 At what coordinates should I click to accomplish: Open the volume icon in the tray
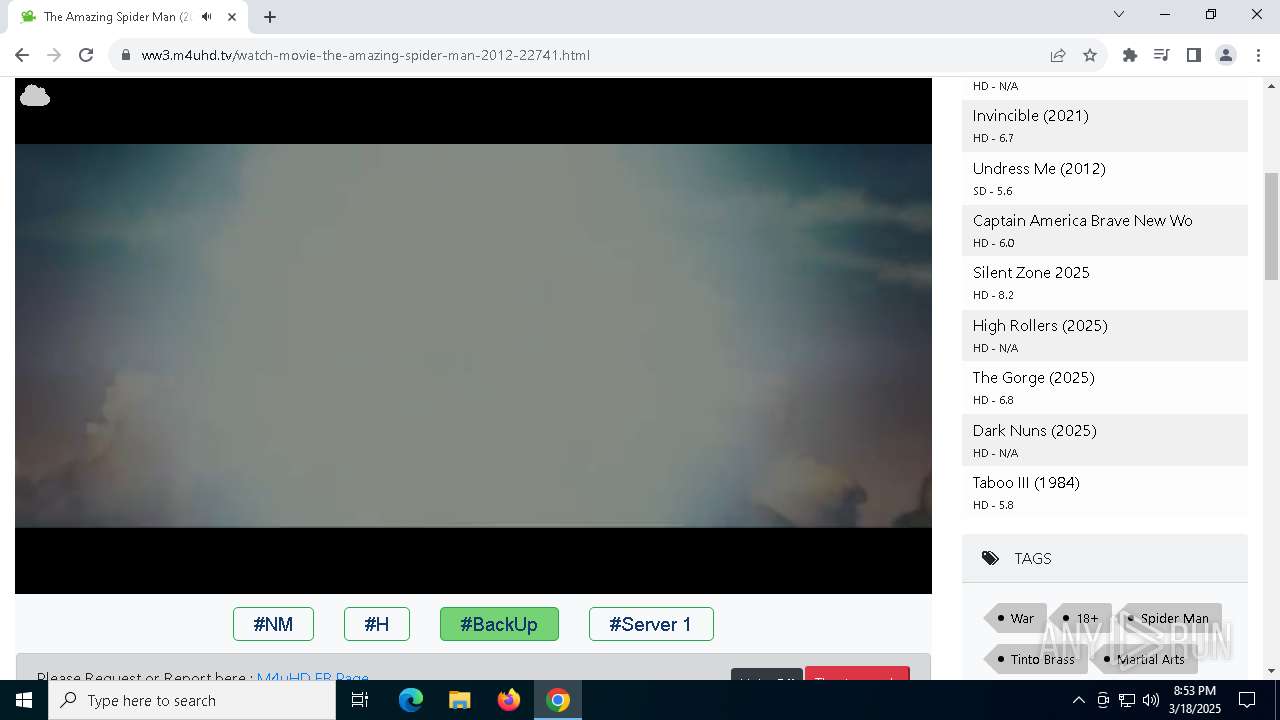point(1151,700)
